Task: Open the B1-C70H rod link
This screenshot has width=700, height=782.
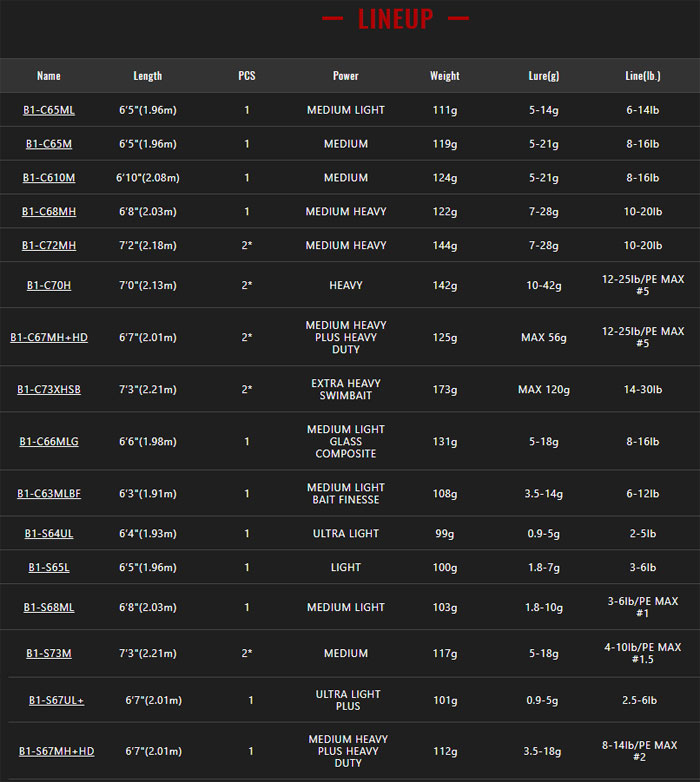Action: [49, 286]
